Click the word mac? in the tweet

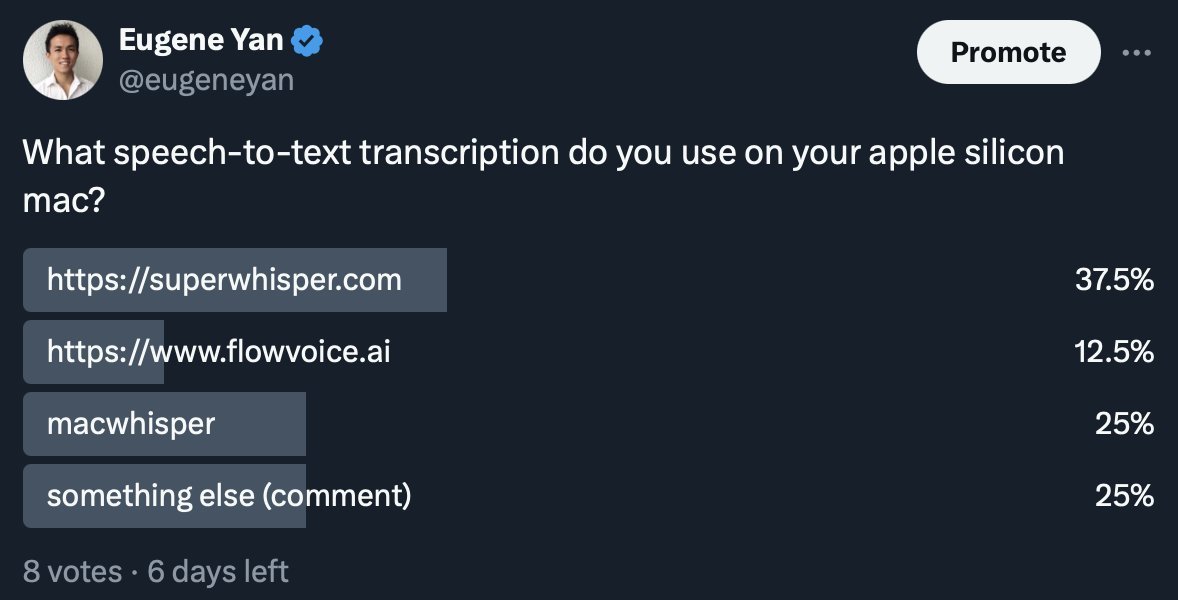pos(63,202)
